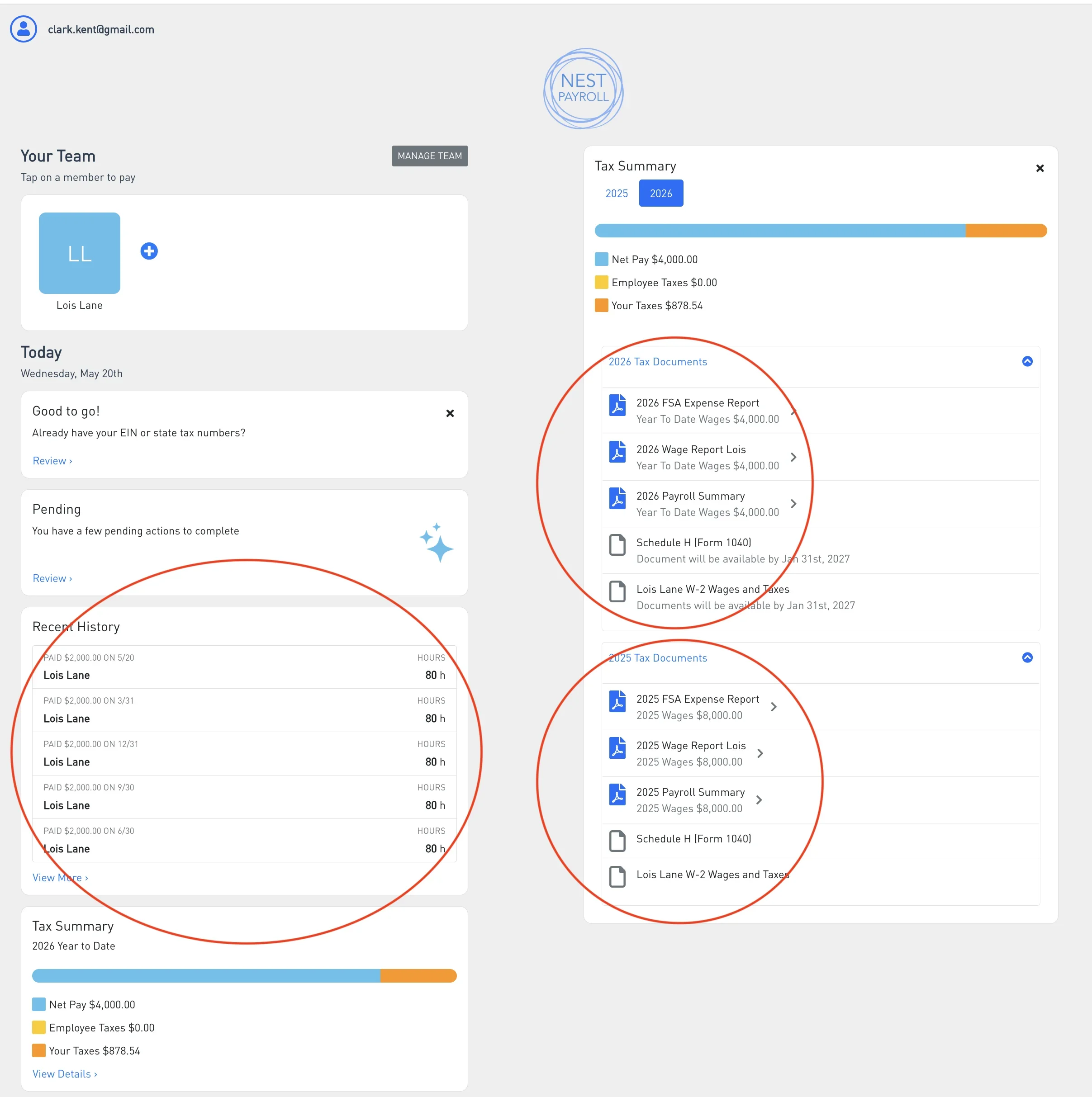The image size is (1092, 1097).
Task: Add a new team member with plus icon
Action: (149, 251)
